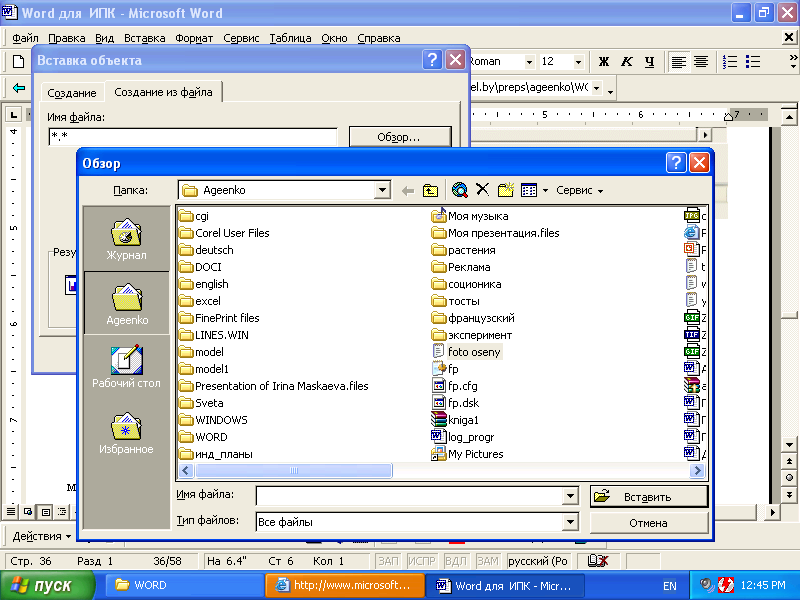Apply bulleted list in Word toolbar

coord(753,62)
